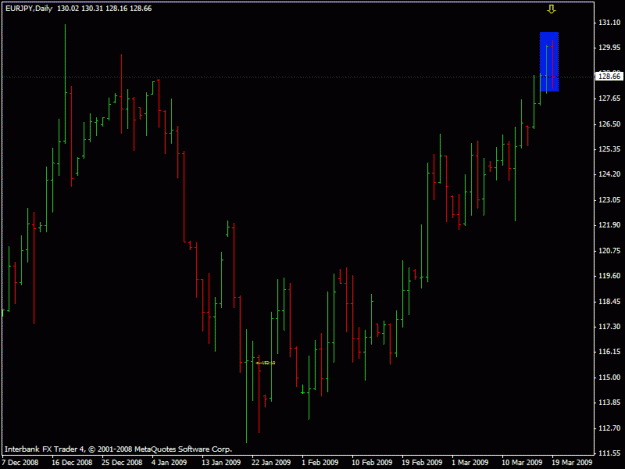Click the 127.65 price scale label

609,98
